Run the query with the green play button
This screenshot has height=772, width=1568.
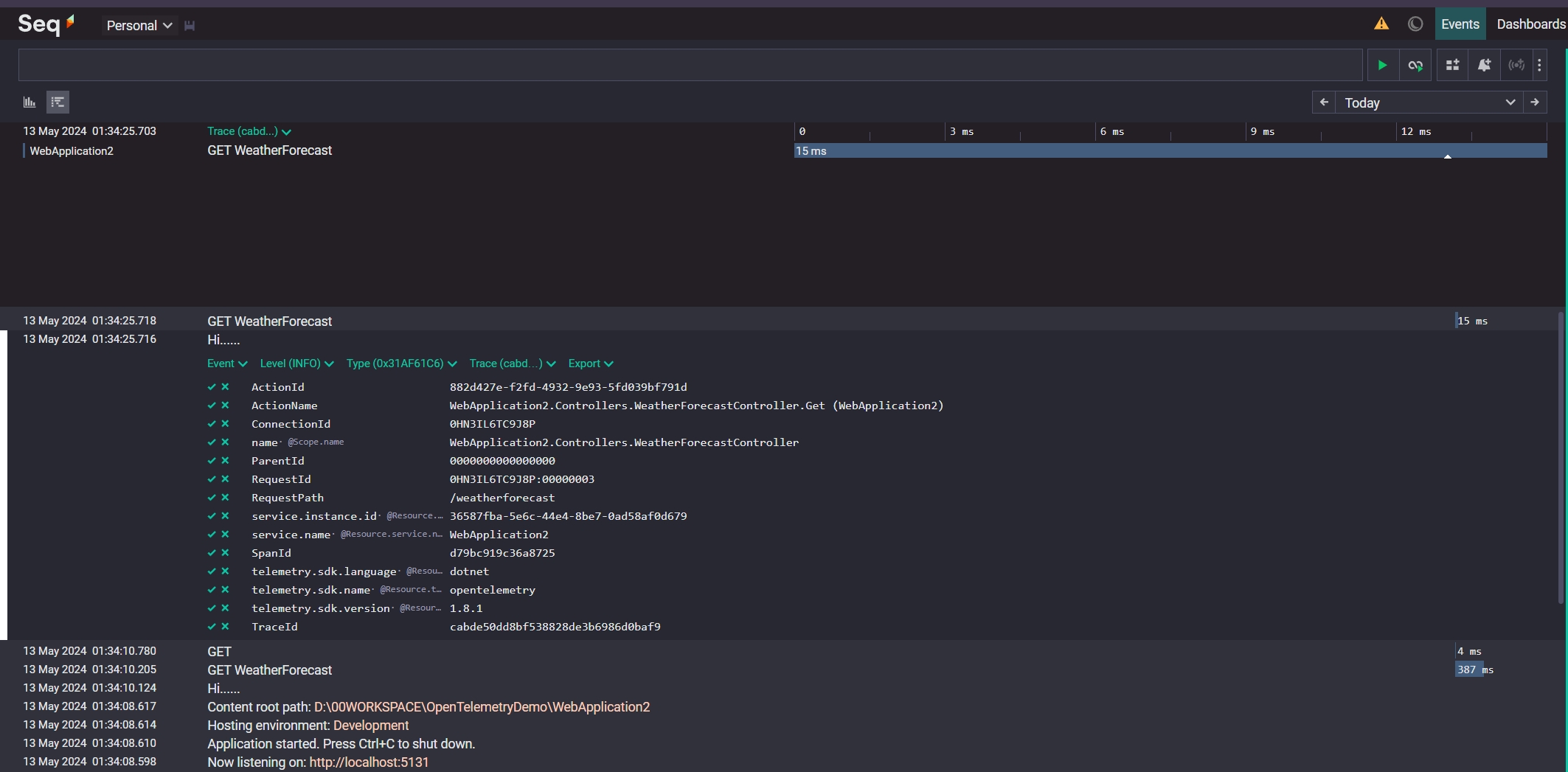pos(1383,65)
